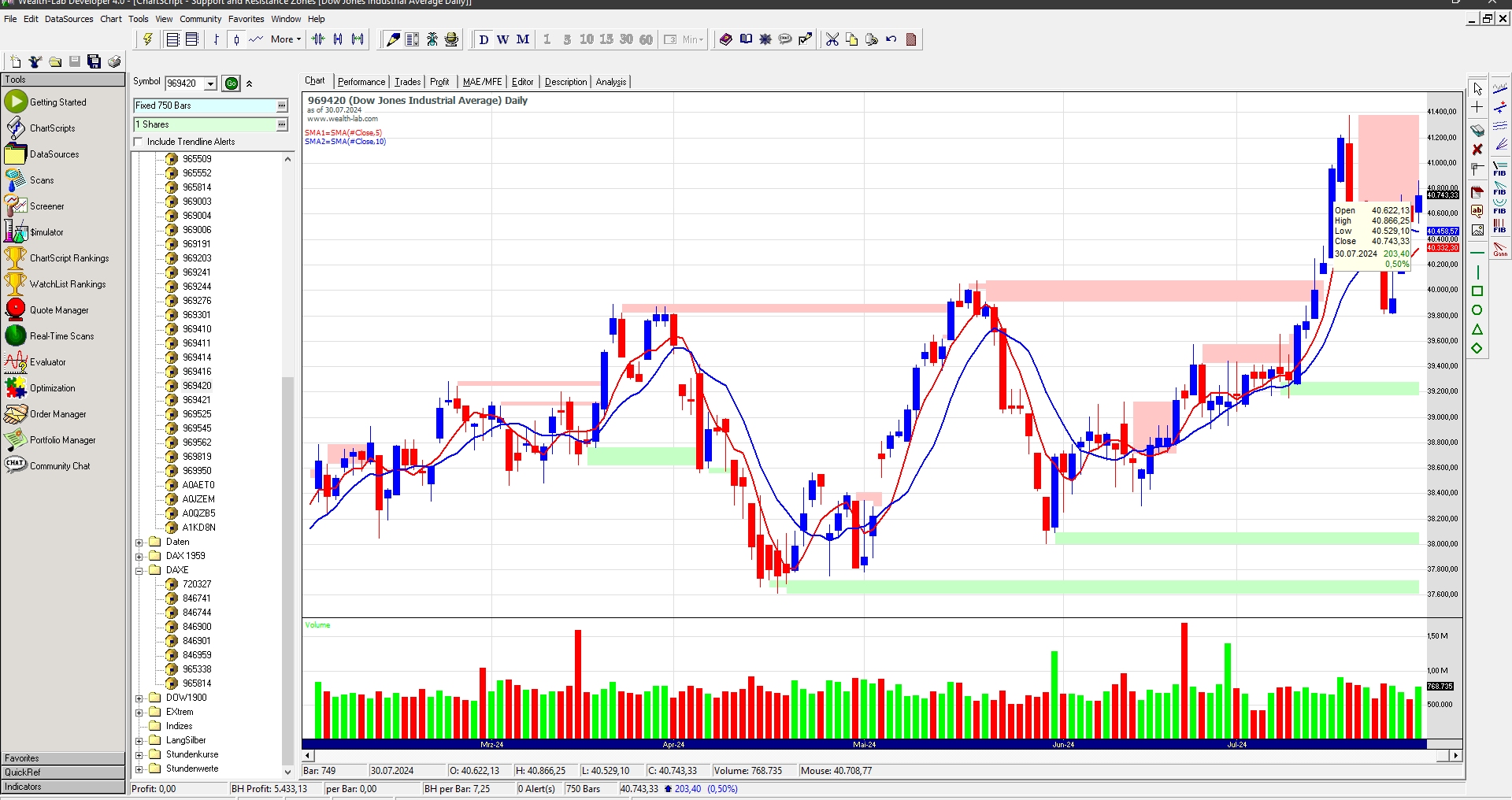1512x800 pixels.
Task: Run ChartScript with lightning bolt icon
Action: tap(147, 39)
